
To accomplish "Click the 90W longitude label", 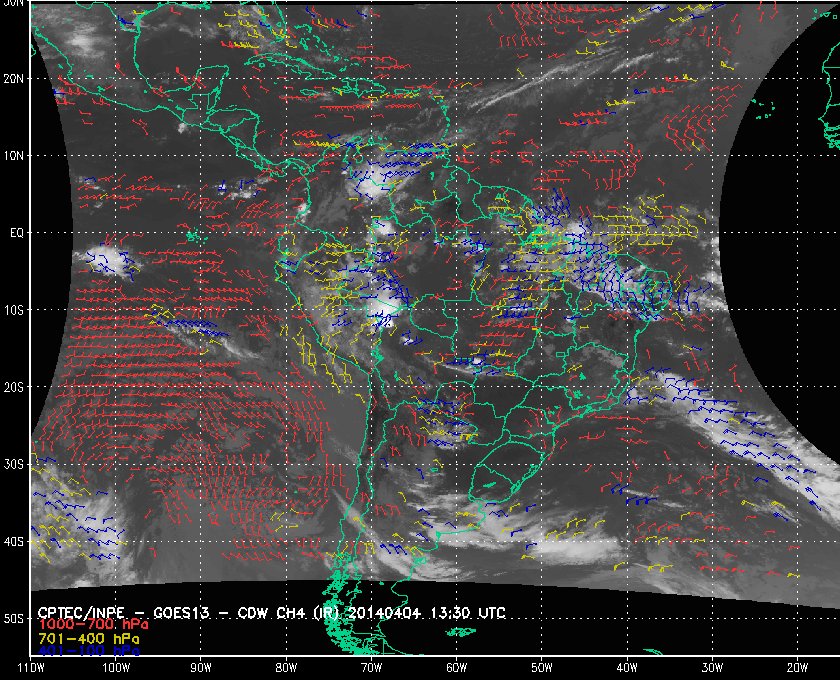I will coord(201,668).
